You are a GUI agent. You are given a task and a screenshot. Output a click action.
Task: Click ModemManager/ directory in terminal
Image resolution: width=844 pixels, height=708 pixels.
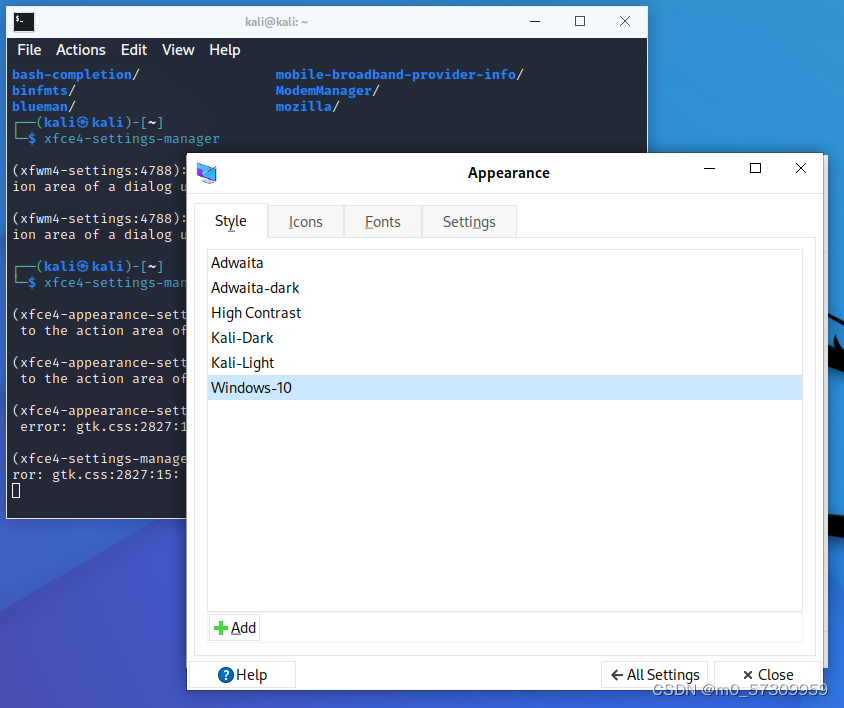pyautogui.click(x=327, y=90)
